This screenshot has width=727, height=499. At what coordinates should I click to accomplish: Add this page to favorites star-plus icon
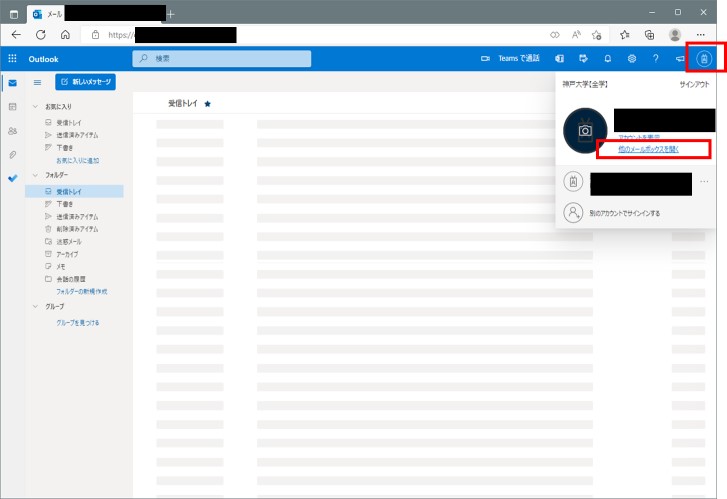point(597,35)
